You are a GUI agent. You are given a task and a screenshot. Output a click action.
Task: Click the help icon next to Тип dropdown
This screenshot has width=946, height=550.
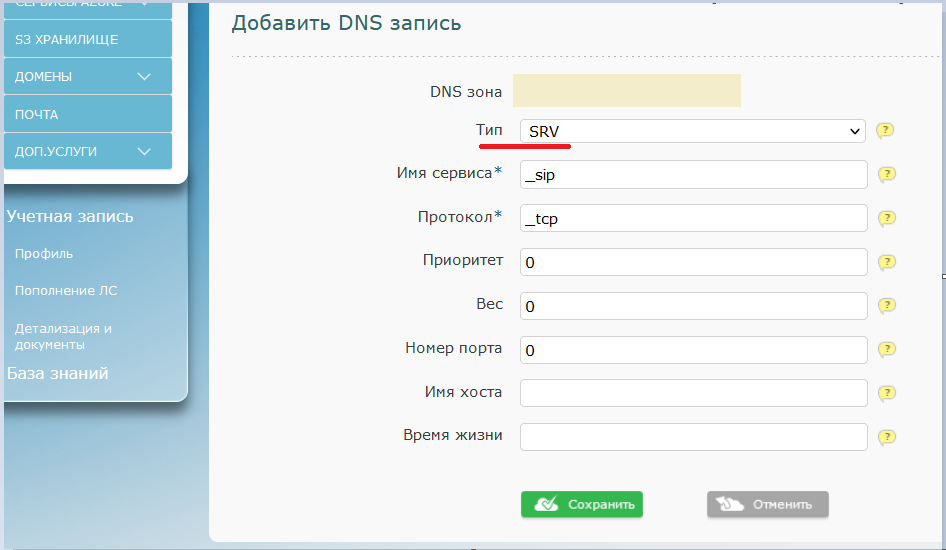pos(884,131)
